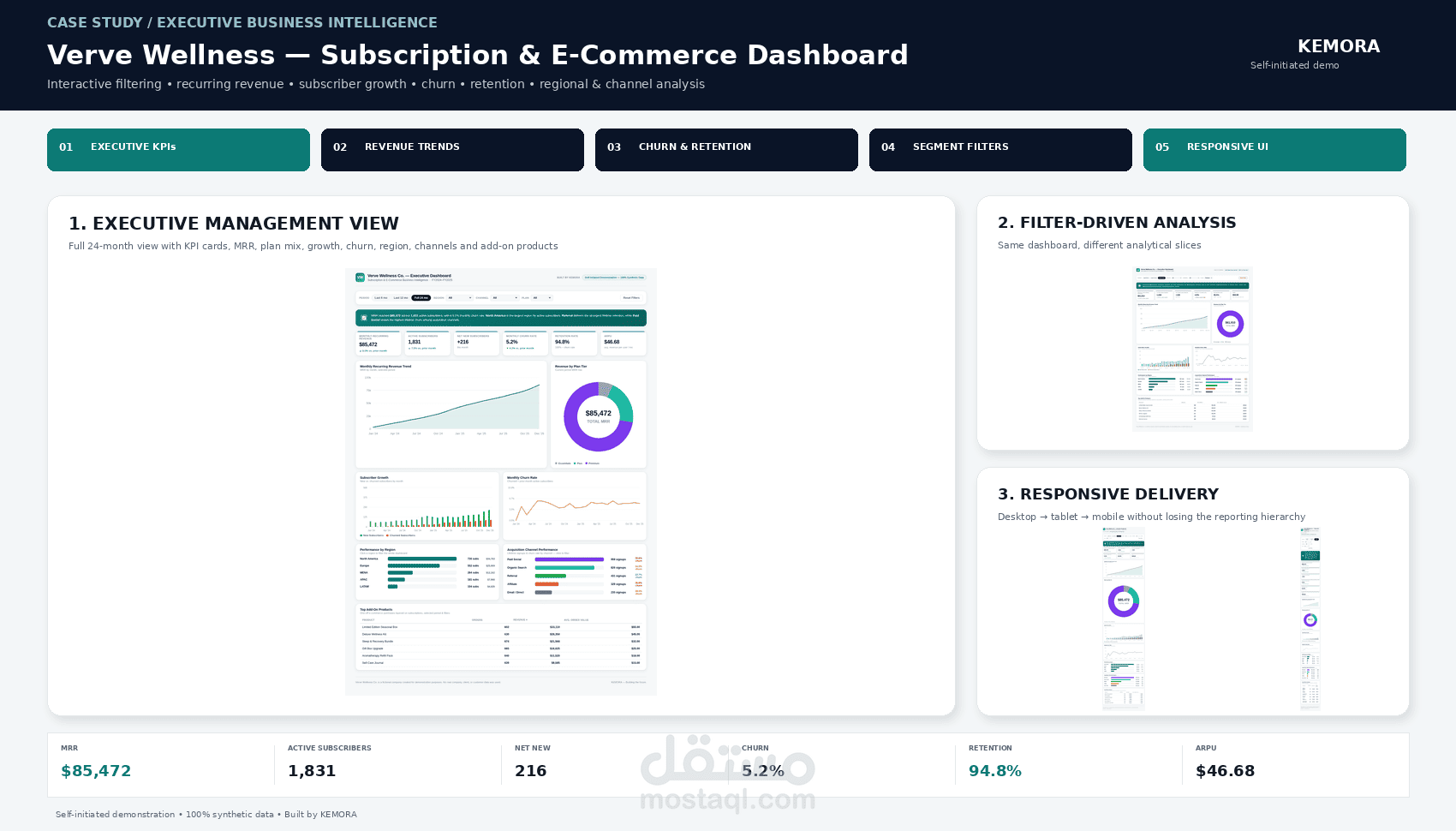Viewport: 1456px width, 831px height.
Task: Click the KEMORA logo in header
Action: coord(1339,46)
